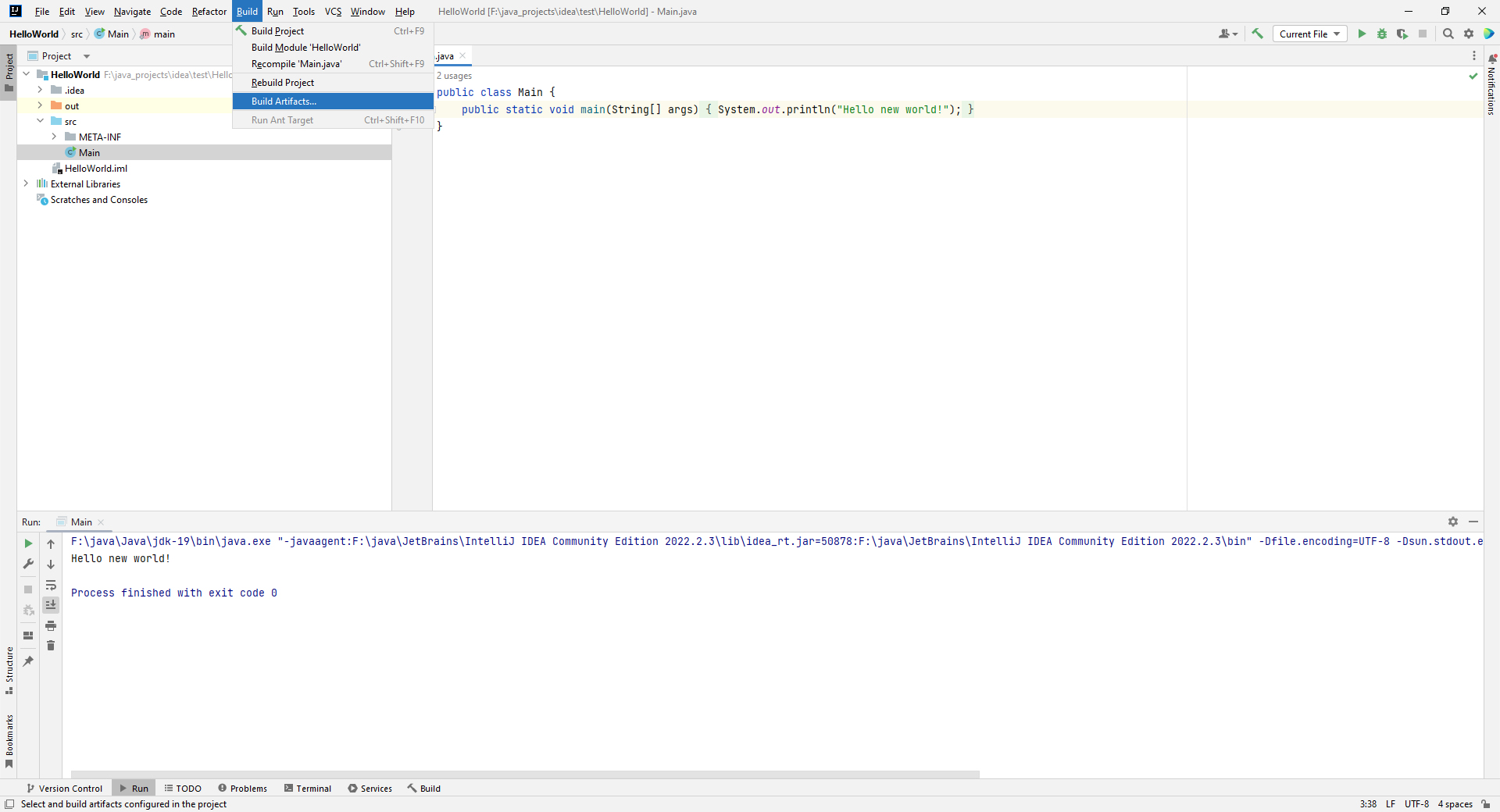Screen dimensions: 1500x812
Task: Click the LF line separator status widget
Action: point(1391,804)
